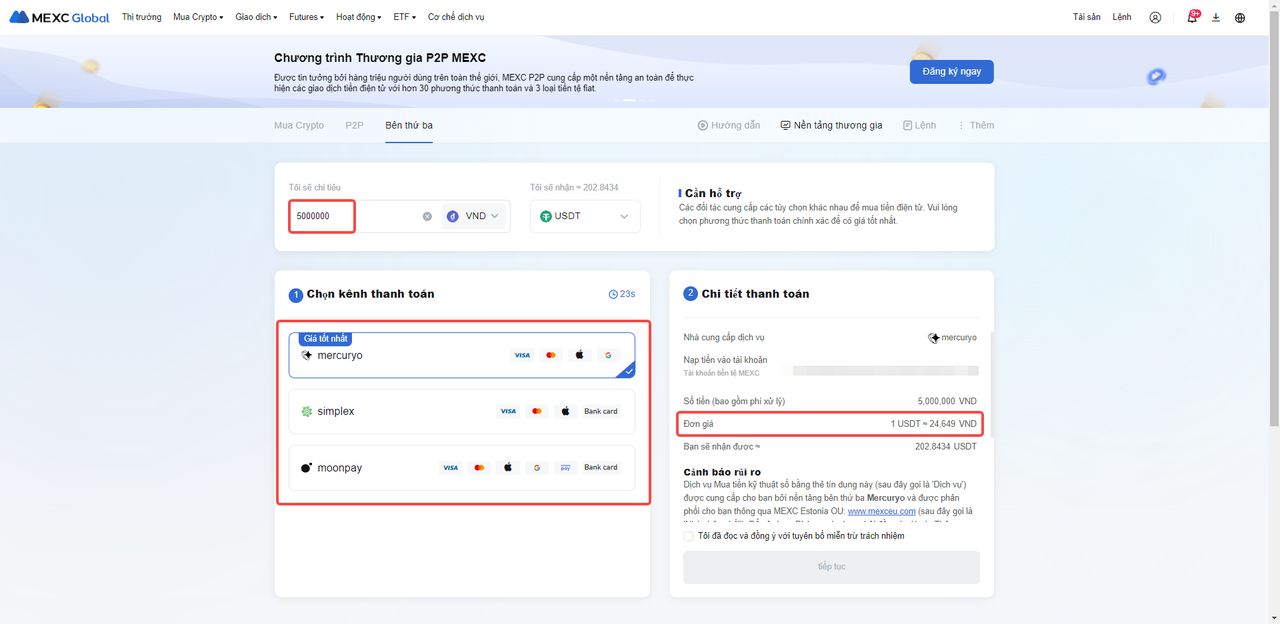
Task: Expand the USDT crypto dropdown
Action: [x=585, y=216]
